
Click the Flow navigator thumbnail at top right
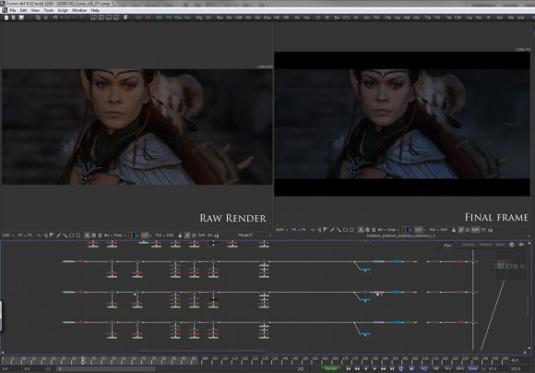tap(510, 265)
